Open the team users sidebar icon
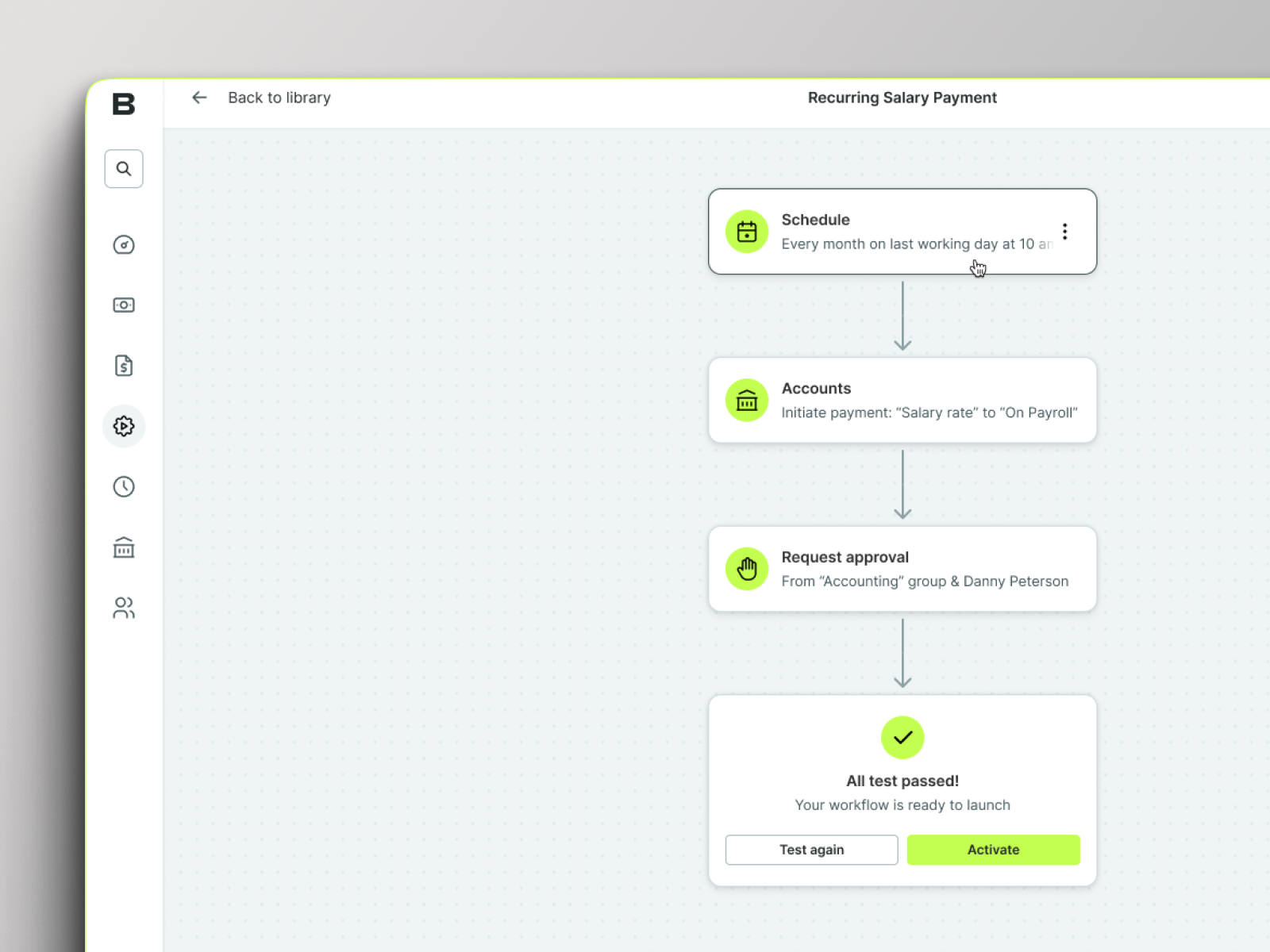The width and height of the screenshot is (1270, 952). 124,608
